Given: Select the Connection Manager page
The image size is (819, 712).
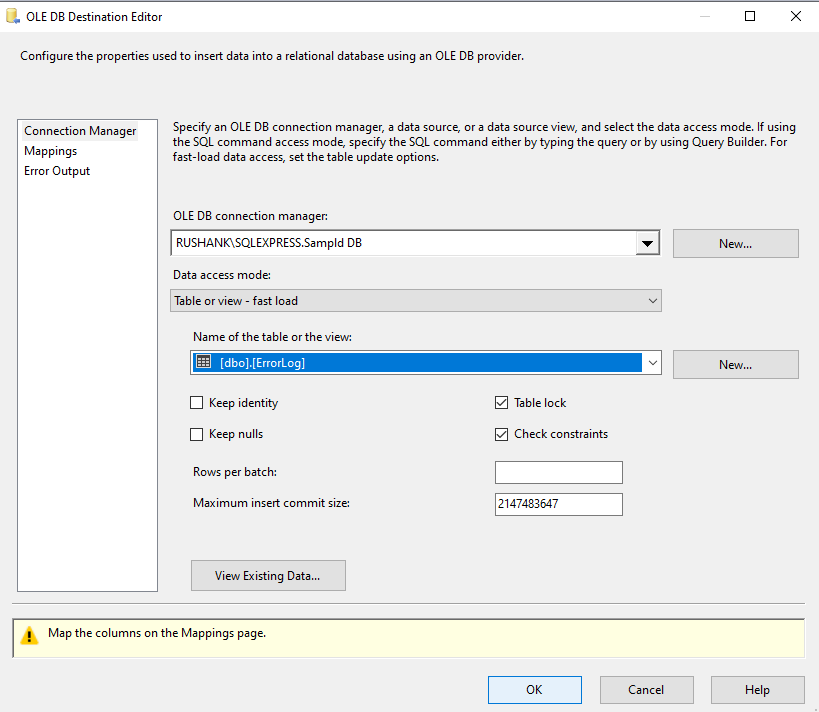Looking at the screenshot, I should (x=80, y=131).
